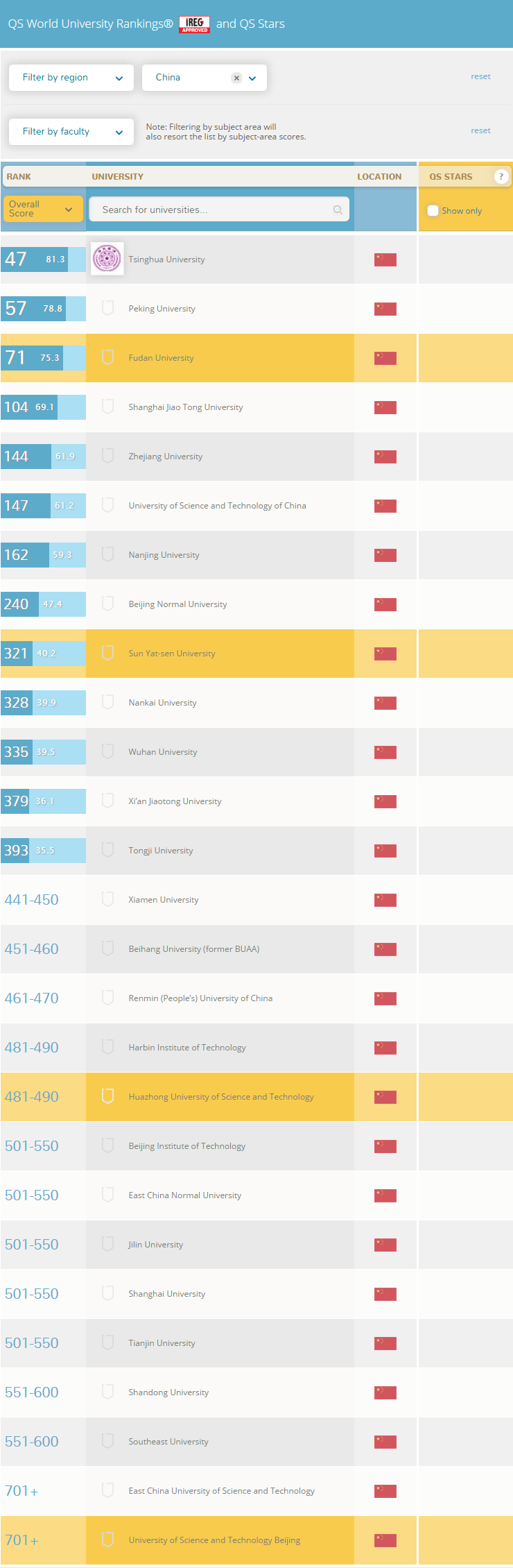
Task: Click the QS Stars help question mark
Action: pos(501,177)
